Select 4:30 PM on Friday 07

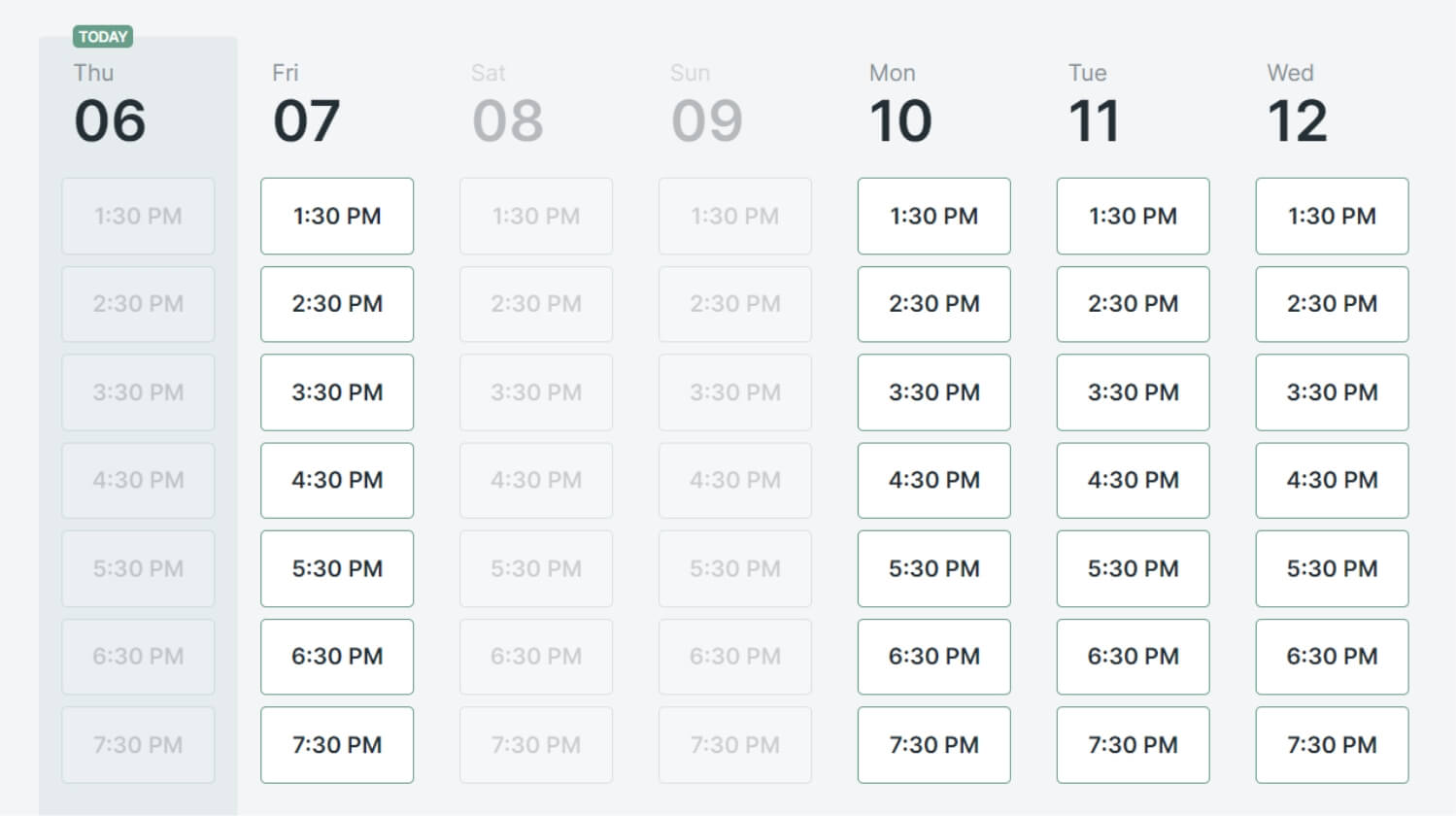point(337,480)
